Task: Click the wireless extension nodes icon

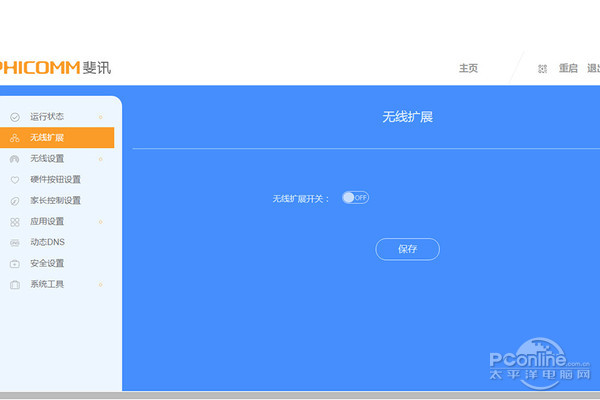Action: point(15,138)
